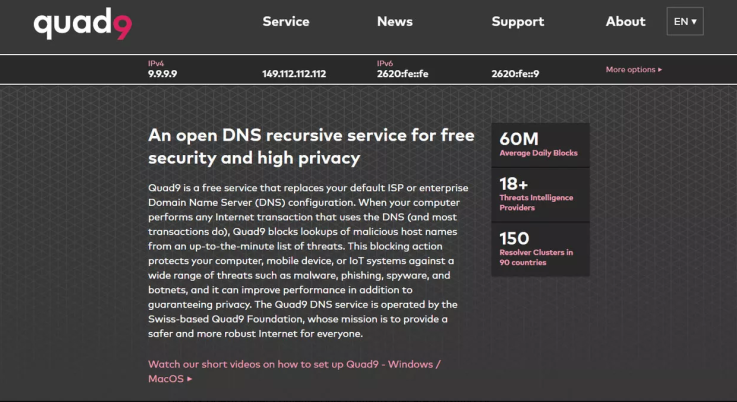Expand the EN language dropdown
737x402 pixels.
point(685,21)
